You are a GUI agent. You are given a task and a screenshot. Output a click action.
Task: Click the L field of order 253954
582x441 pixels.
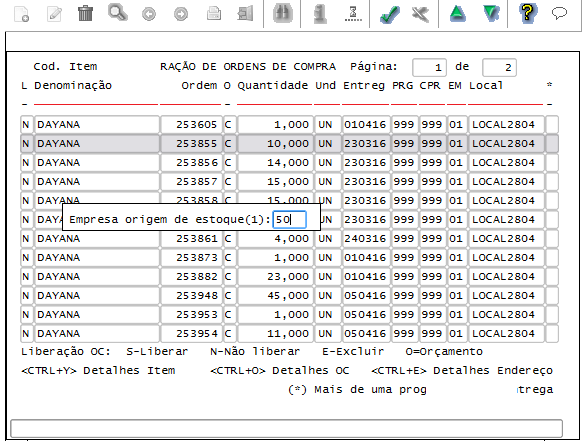point(26,333)
